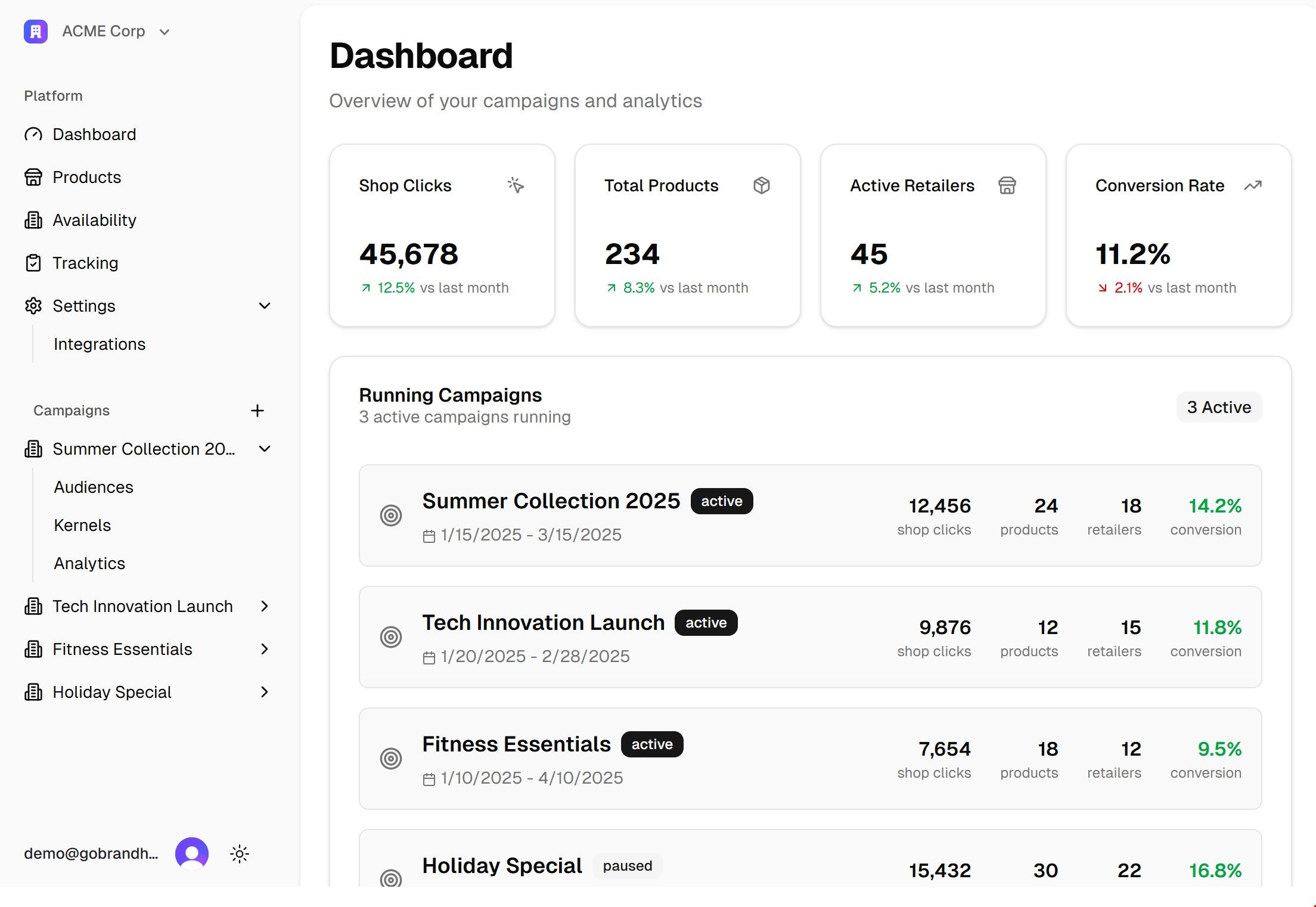The width and height of the screenshot is (1316, 907).
Task: Click the 3 Active badge
Action: (x=1218, y=407)
